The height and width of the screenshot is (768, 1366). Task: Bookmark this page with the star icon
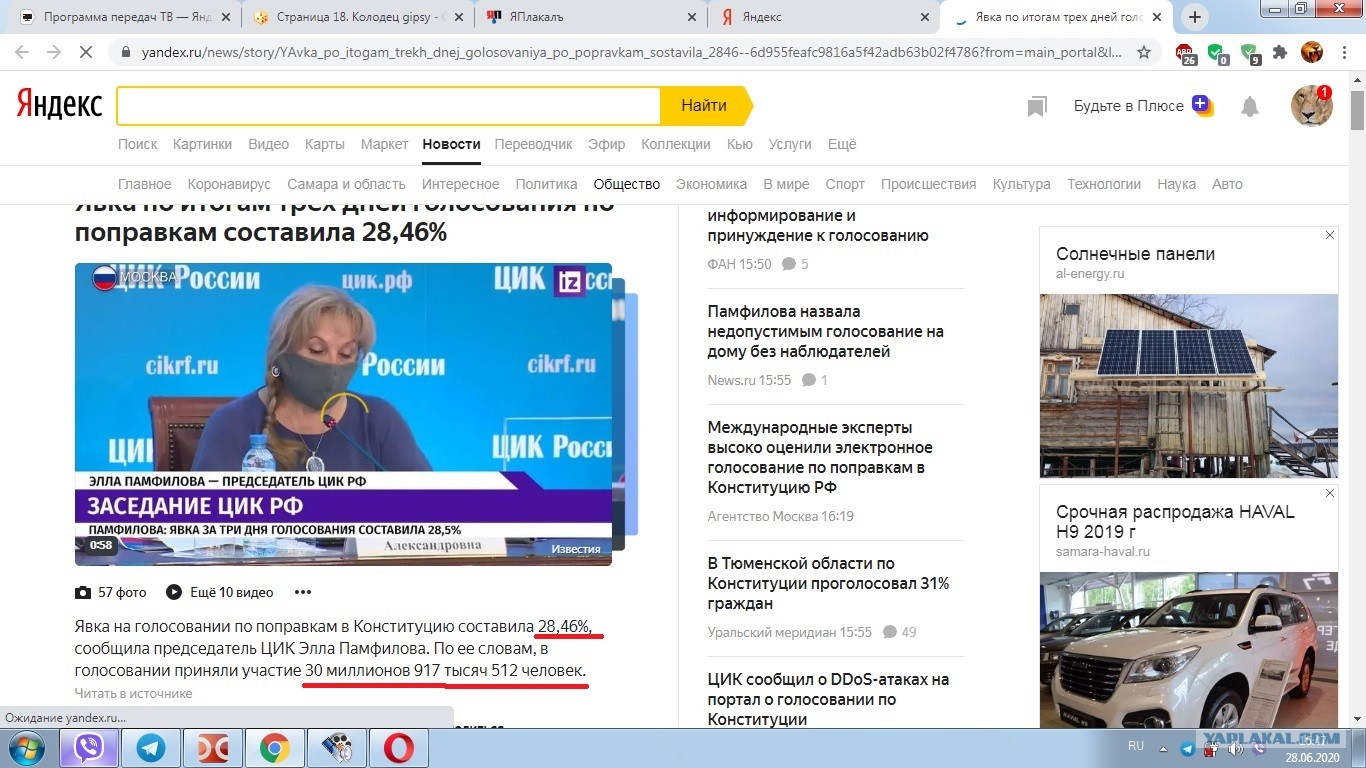coord(1144,52)
